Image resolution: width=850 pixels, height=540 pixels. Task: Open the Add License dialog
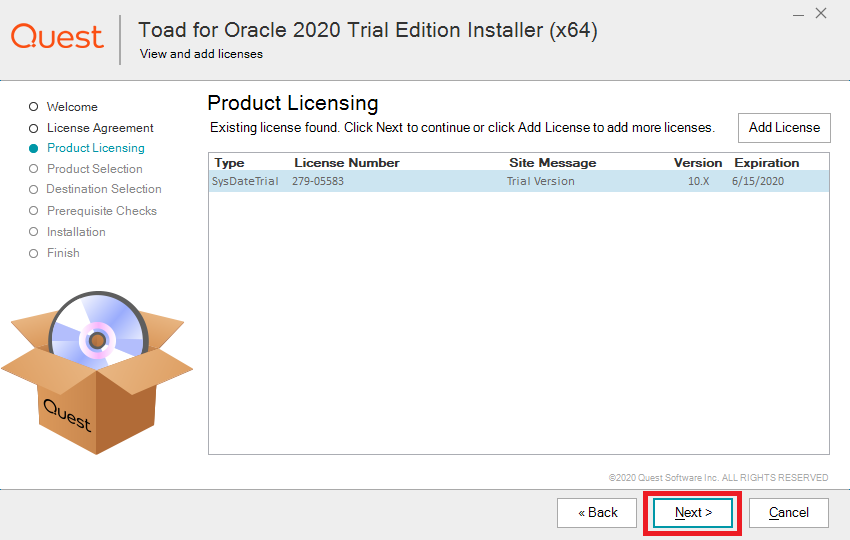(x=784, y=128)
